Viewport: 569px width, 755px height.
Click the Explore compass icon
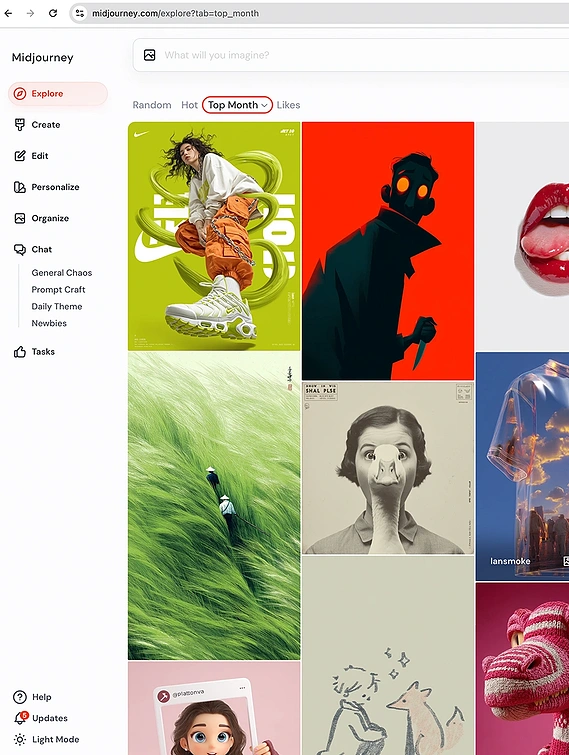(x=20, y=93)
